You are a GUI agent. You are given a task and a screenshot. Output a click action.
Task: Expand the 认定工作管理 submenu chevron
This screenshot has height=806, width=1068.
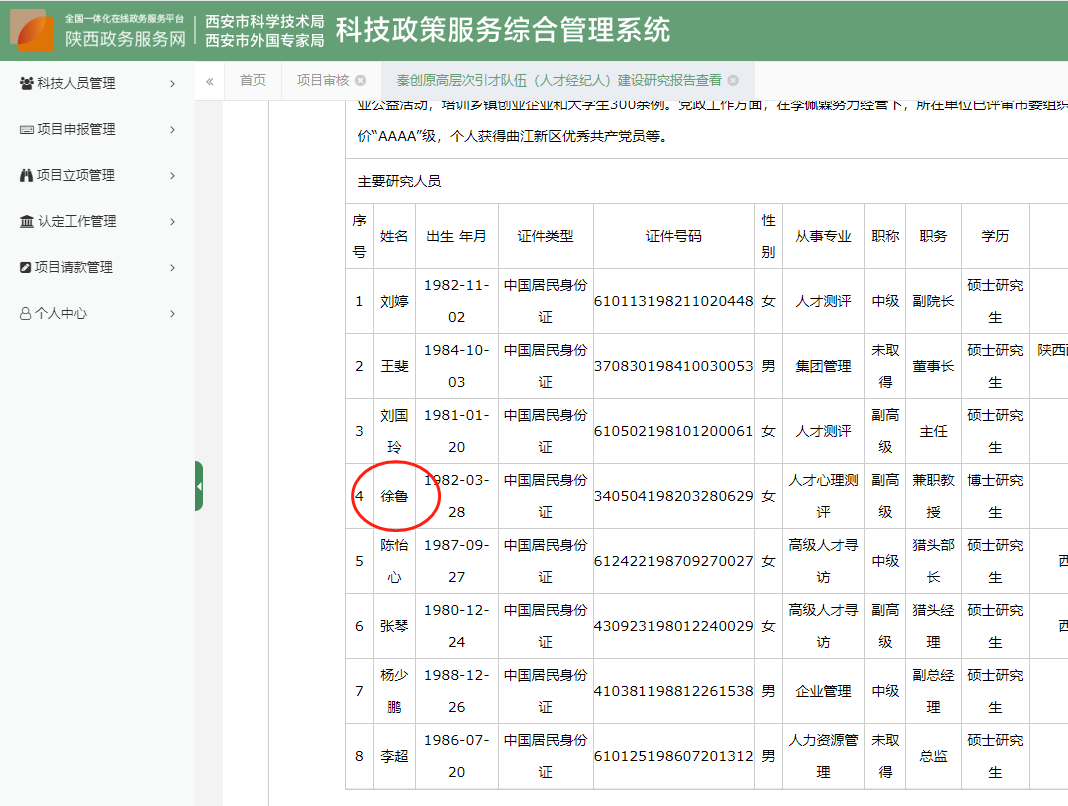(x=171, y=221)
